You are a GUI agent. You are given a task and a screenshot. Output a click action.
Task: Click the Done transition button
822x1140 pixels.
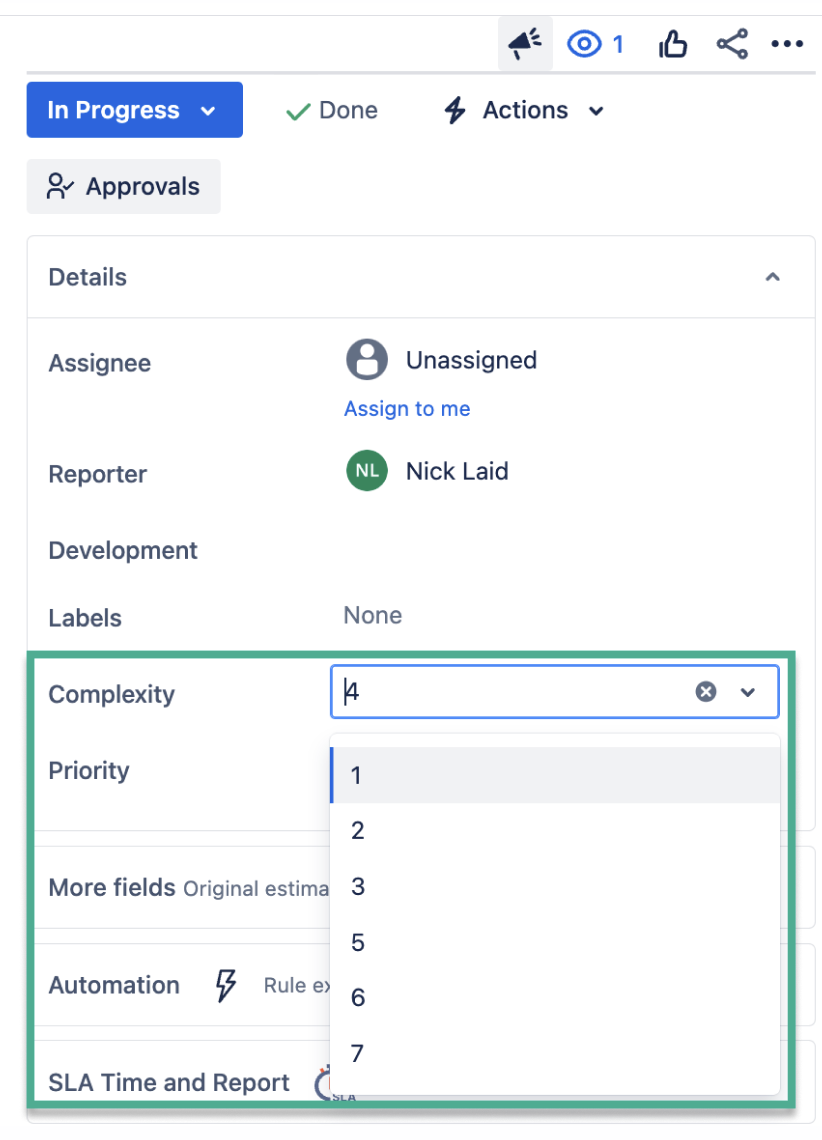tap(332, 111)
